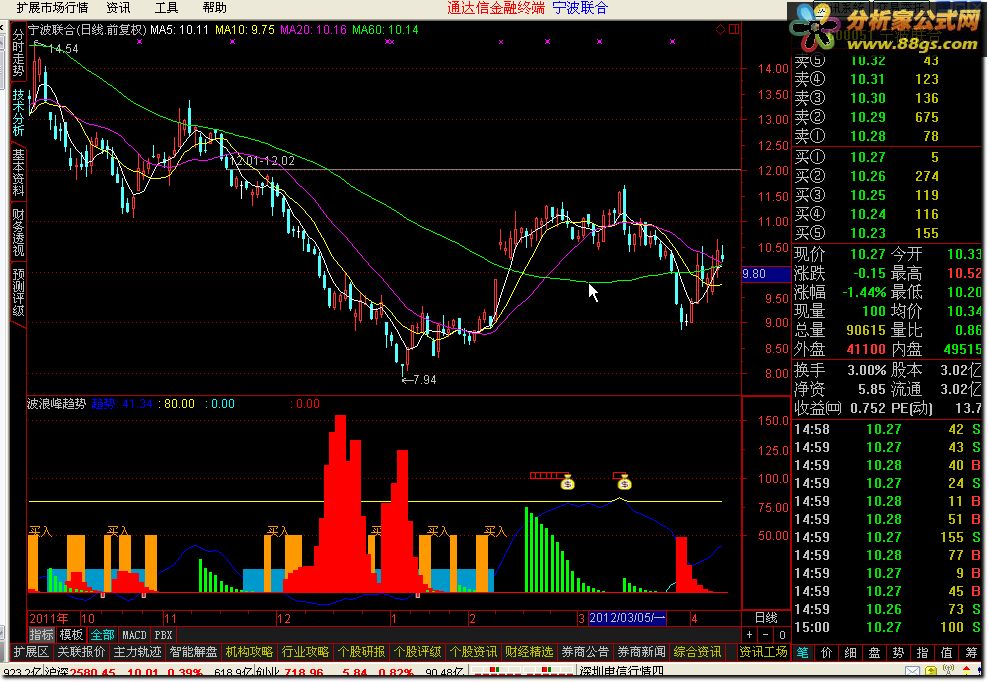The width and height of the screenshot is (989, 682).
Task: Open the 帮助 menu
Action: 214,8
